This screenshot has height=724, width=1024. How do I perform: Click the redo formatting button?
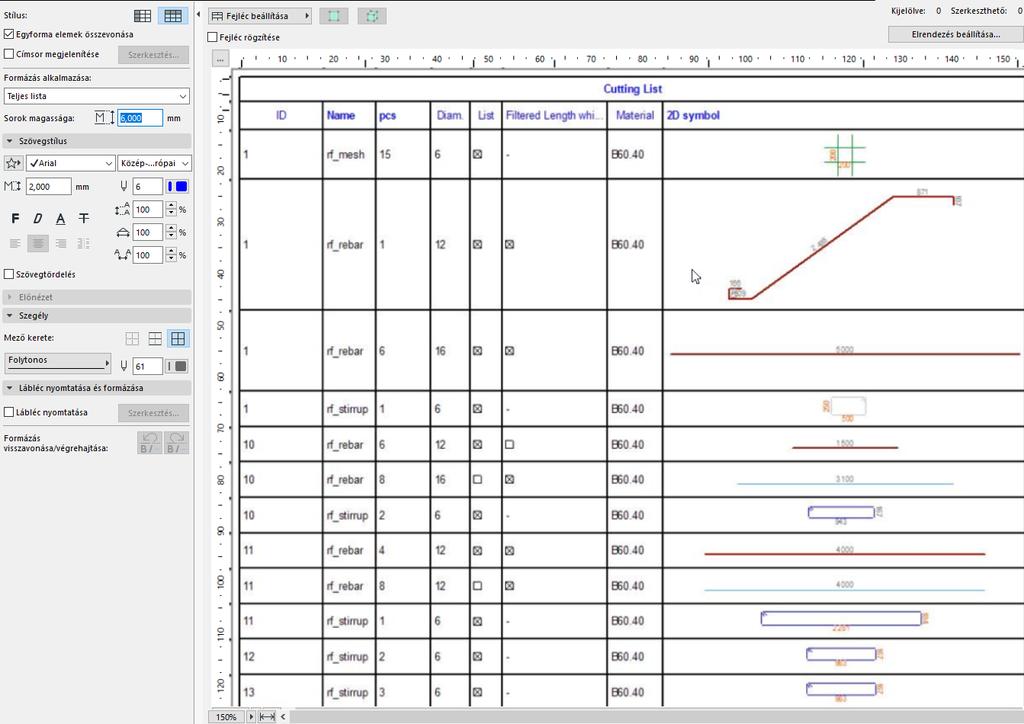click(x=176, y=443)
